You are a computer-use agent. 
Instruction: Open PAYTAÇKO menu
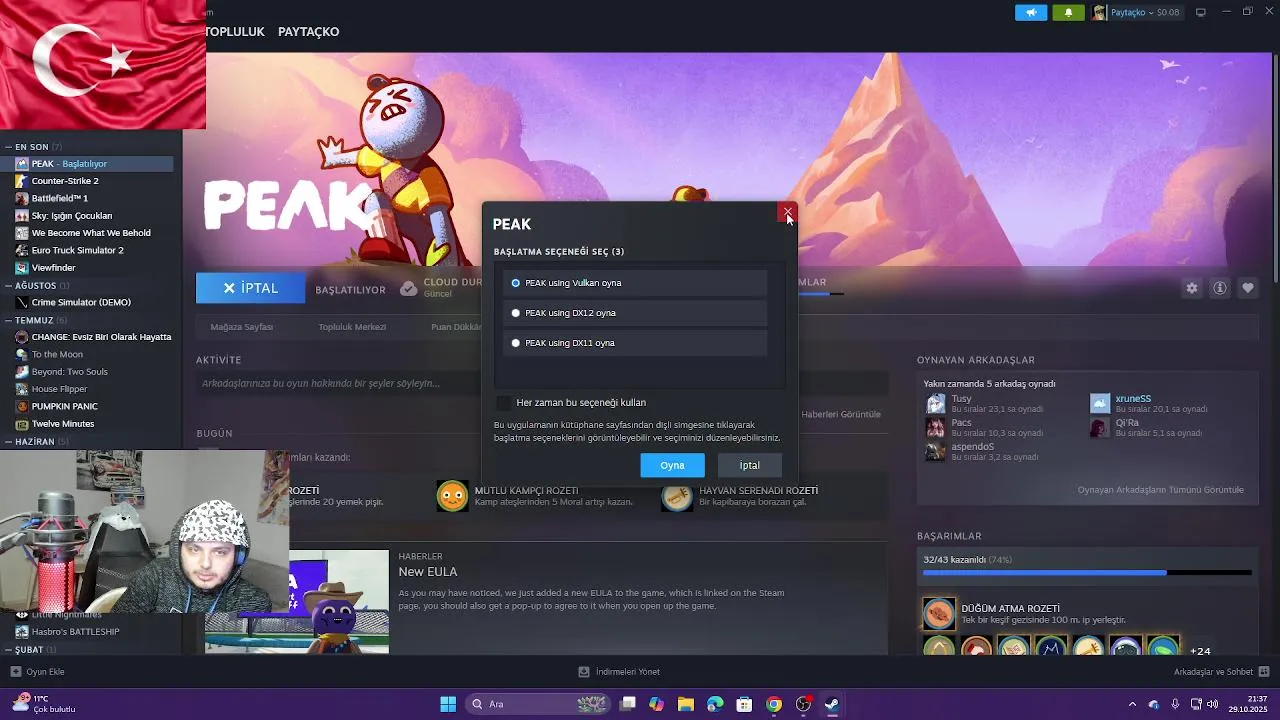[308, 32]
